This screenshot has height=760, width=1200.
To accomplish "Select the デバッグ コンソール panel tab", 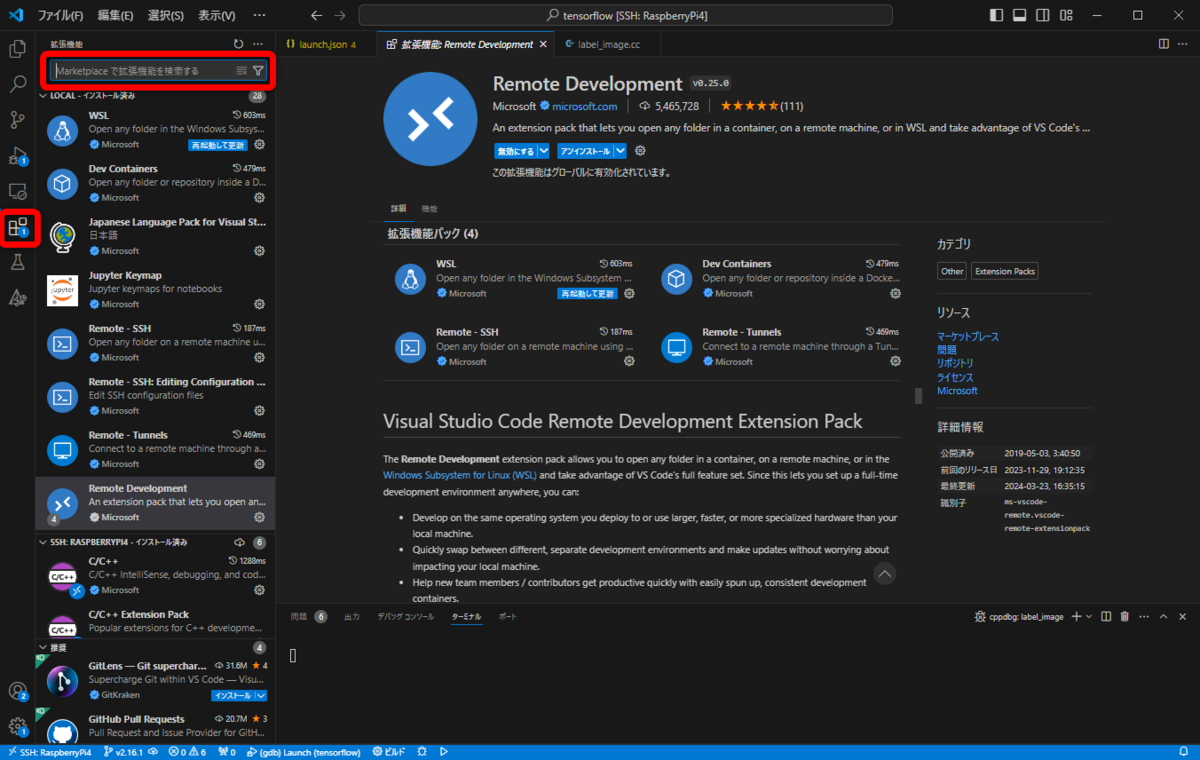I will point(406,617).
